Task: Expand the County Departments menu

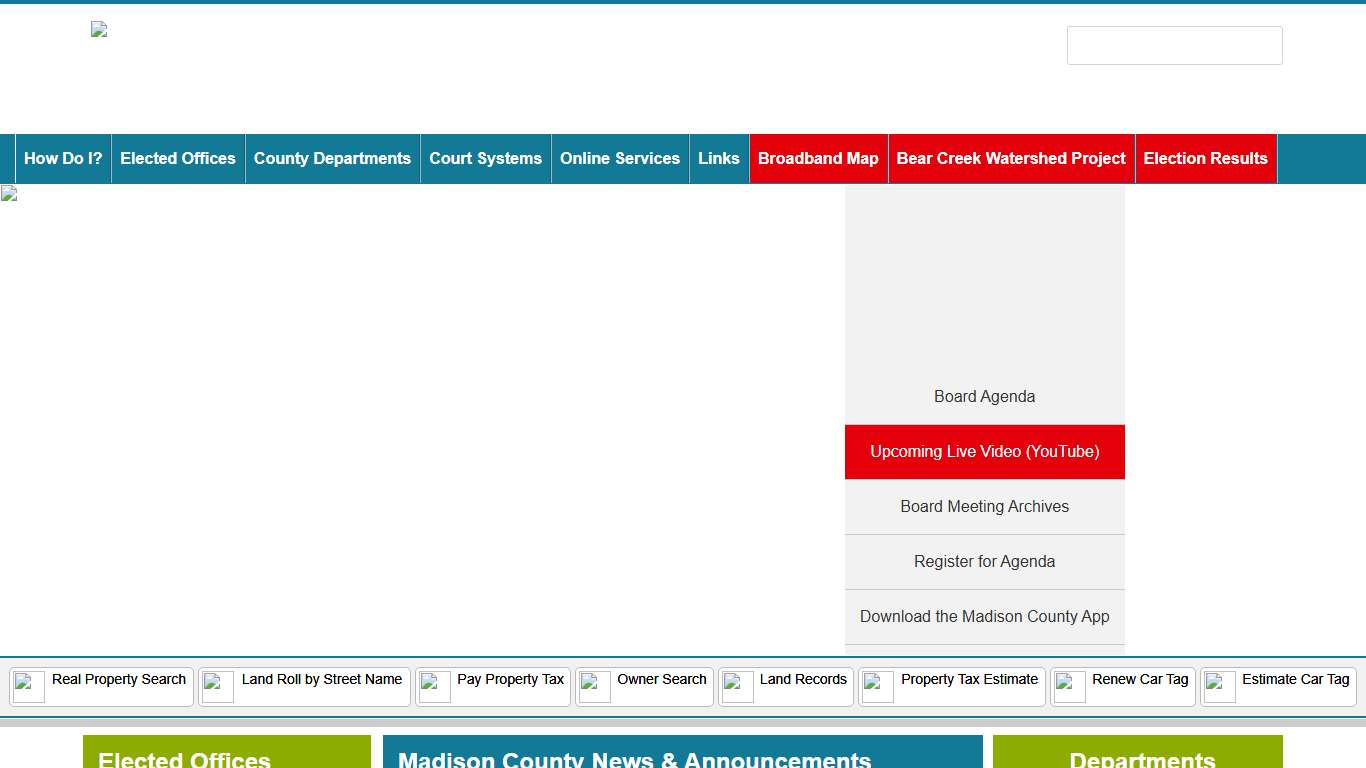Action: tap(332, 159)
